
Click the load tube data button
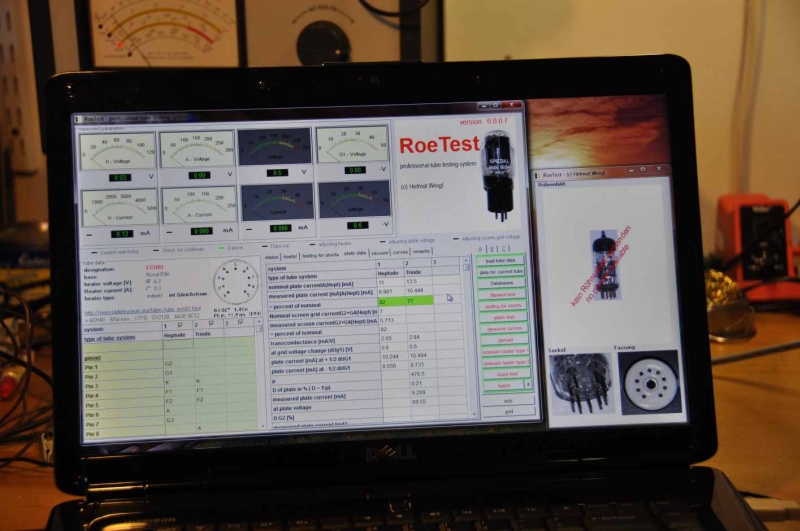point(500,261)
